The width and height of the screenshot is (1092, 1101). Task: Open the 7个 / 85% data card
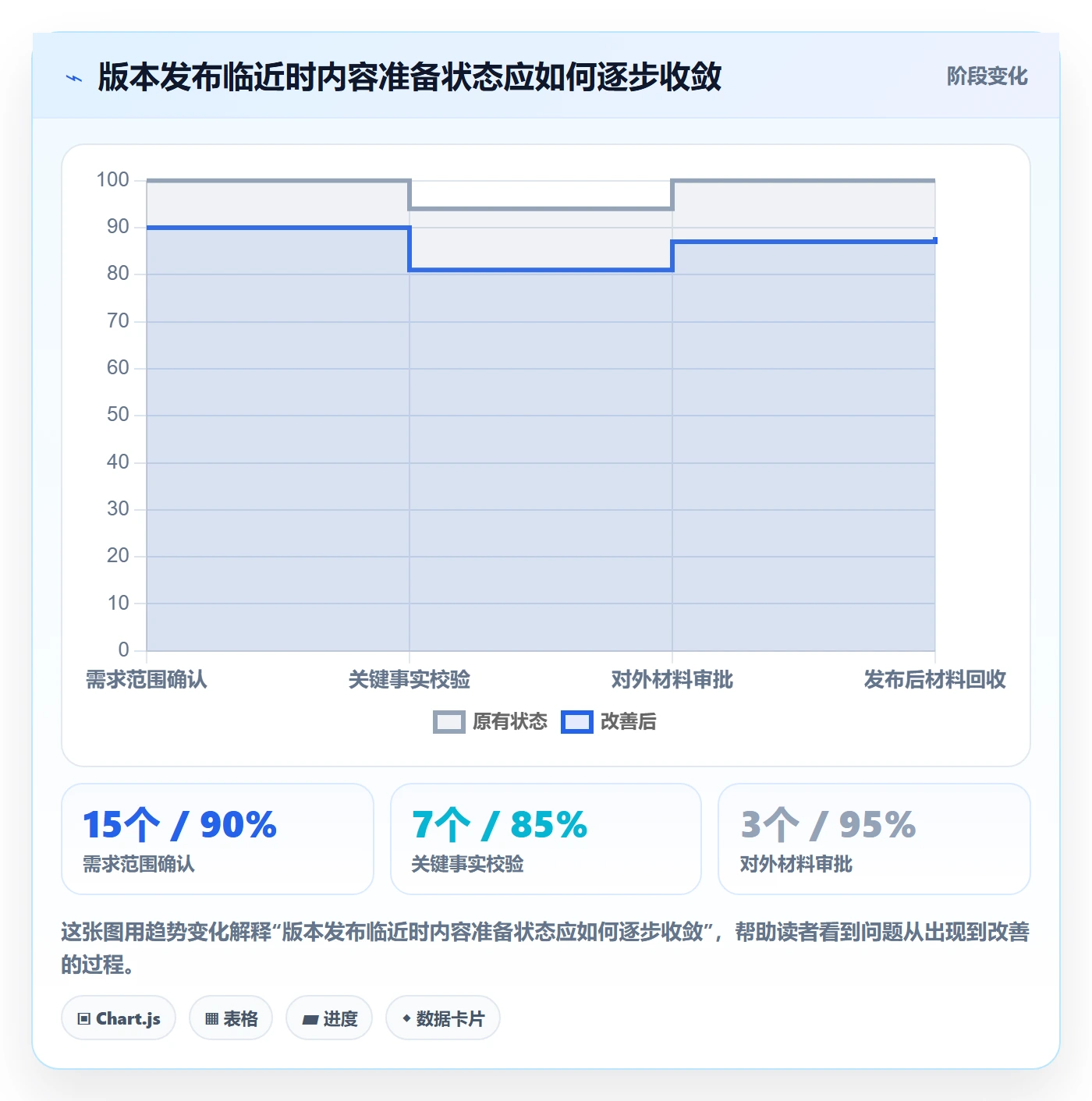[x=546, y=839]
